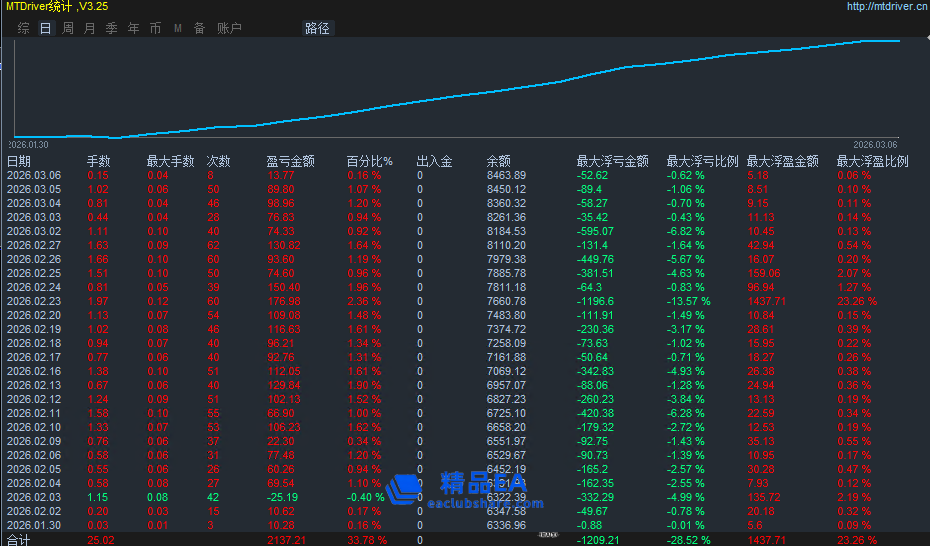This screenshot has width=930, height=546.
Task: Open the http://mtdriver.cn link
Action: click(x=887, y=7)
